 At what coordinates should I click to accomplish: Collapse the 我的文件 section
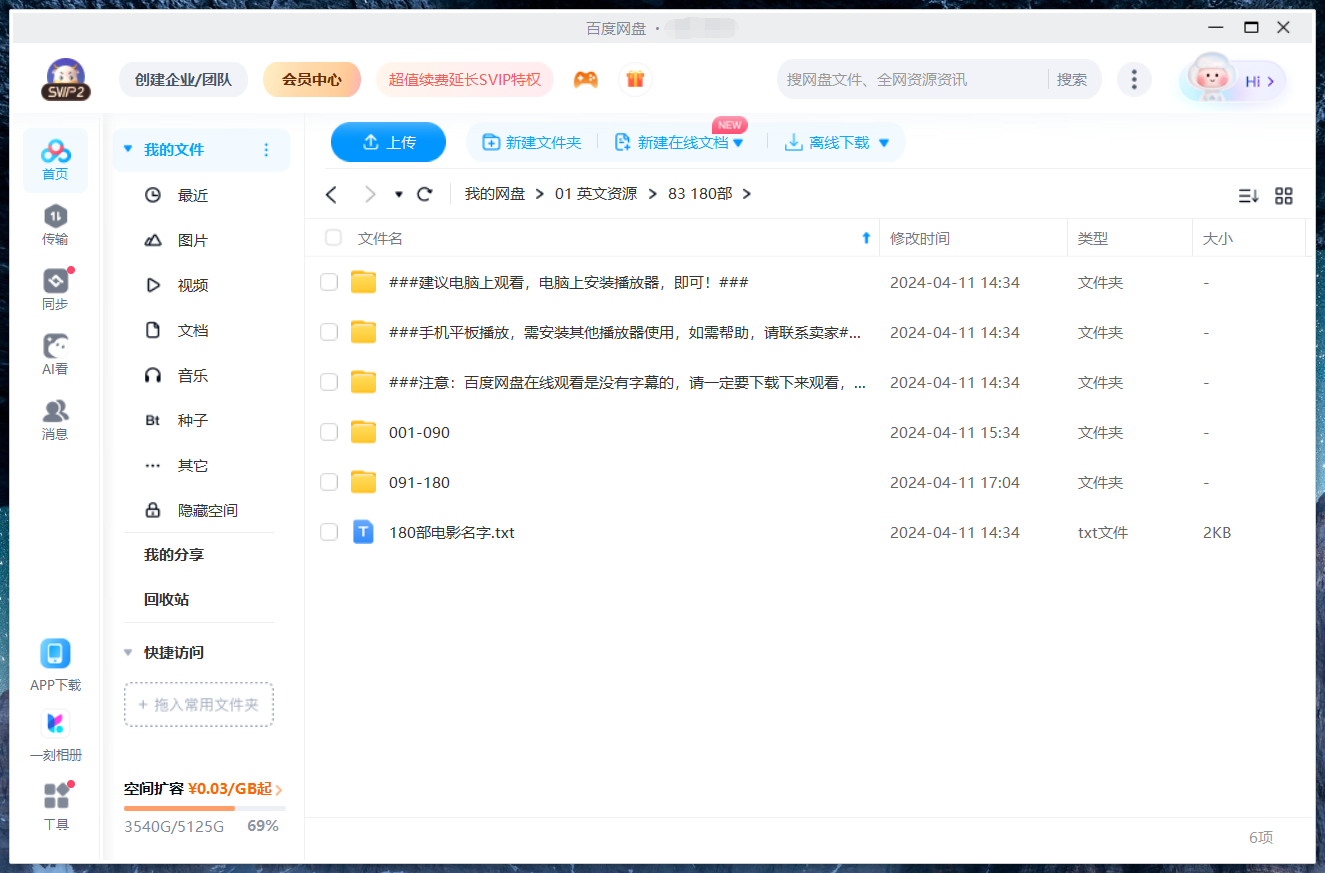coord(126,148)
